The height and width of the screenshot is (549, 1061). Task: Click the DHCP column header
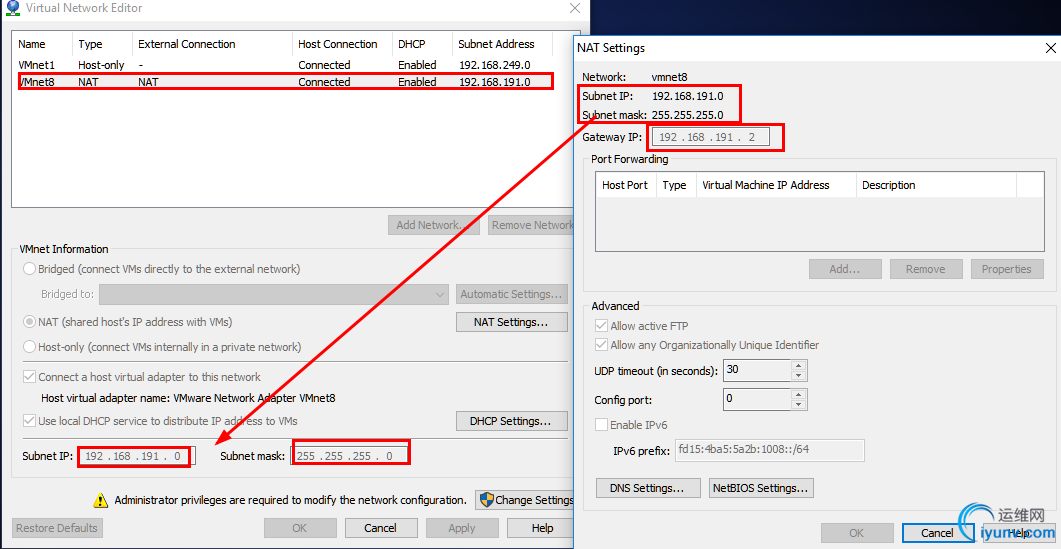422,44
